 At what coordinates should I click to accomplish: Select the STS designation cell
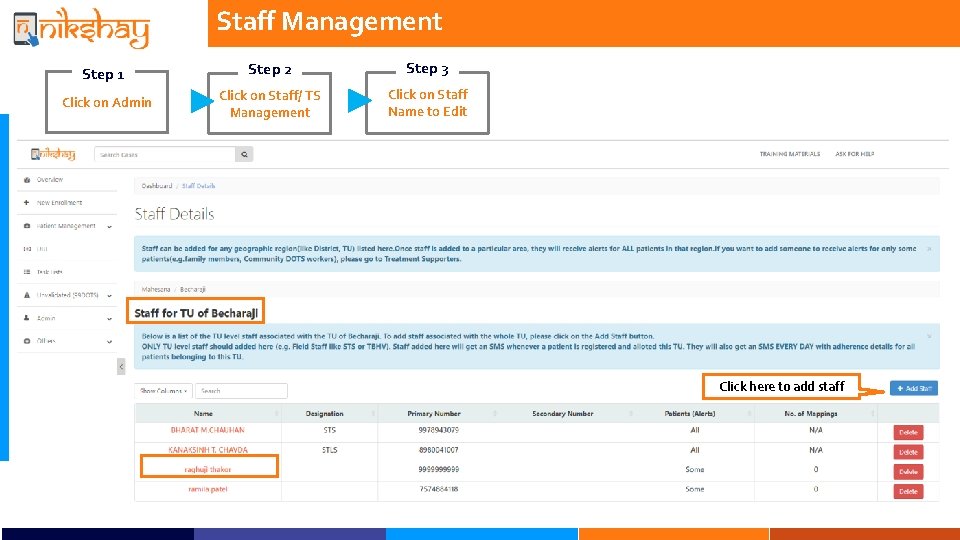click(x=329, y=430)
